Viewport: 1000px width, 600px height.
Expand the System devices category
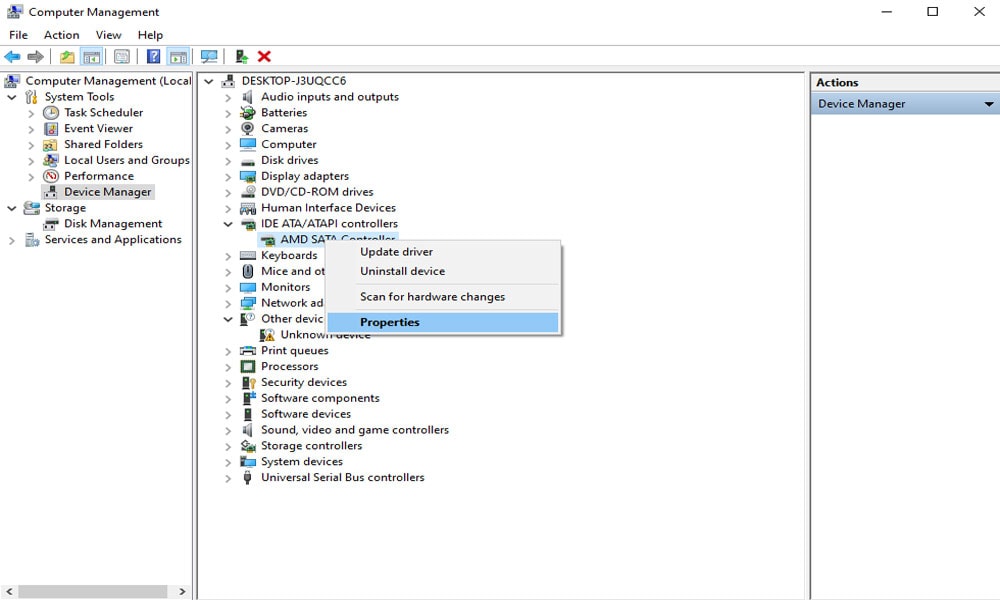pyautogui.click(x=228, y=462)
